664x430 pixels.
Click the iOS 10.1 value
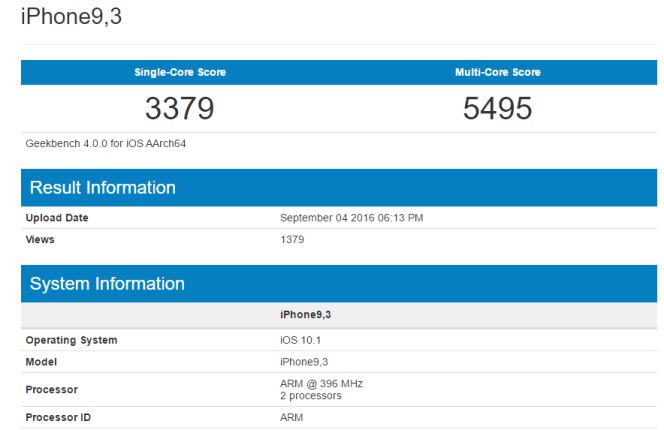(x=300, y=340)
